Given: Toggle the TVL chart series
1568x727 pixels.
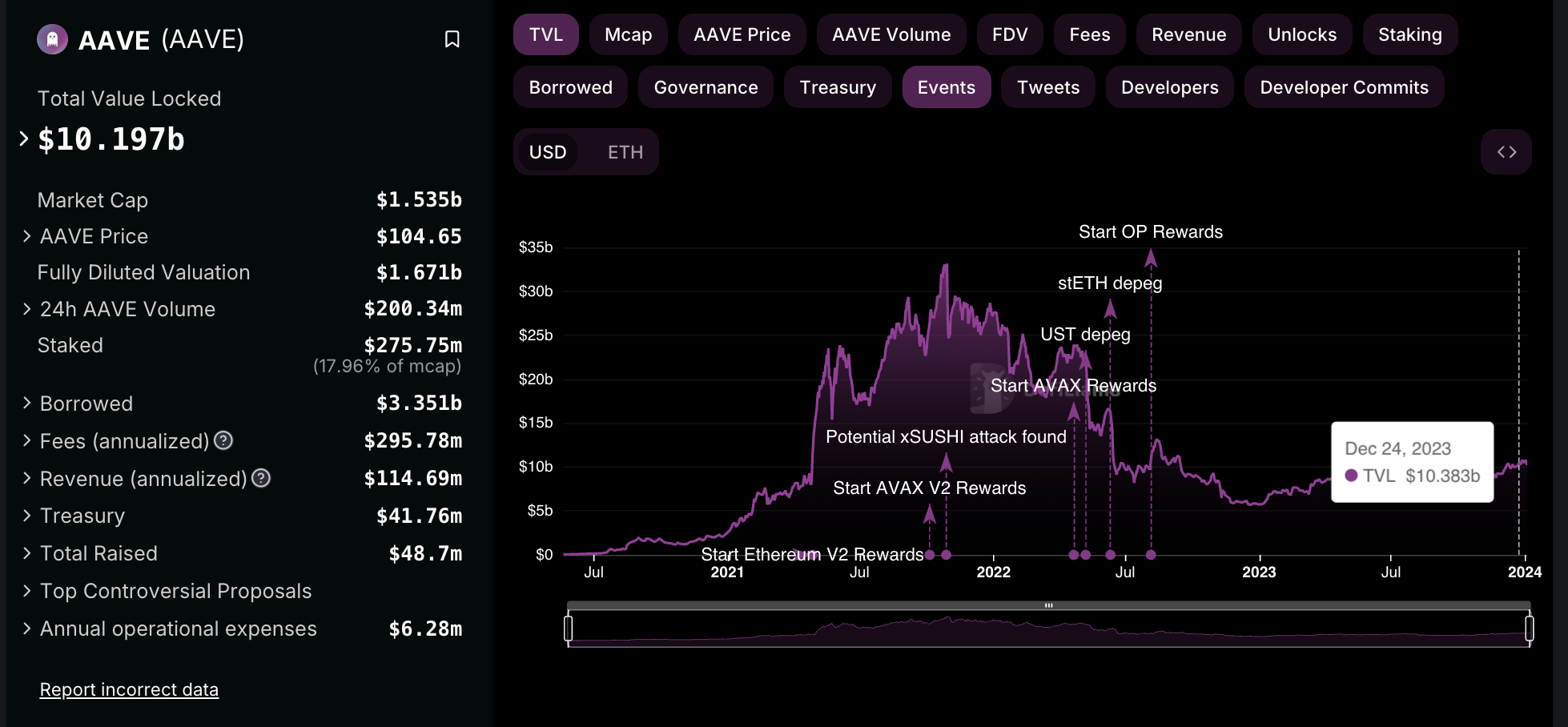Looking at the screenshot, I should [x=546, y=34].
